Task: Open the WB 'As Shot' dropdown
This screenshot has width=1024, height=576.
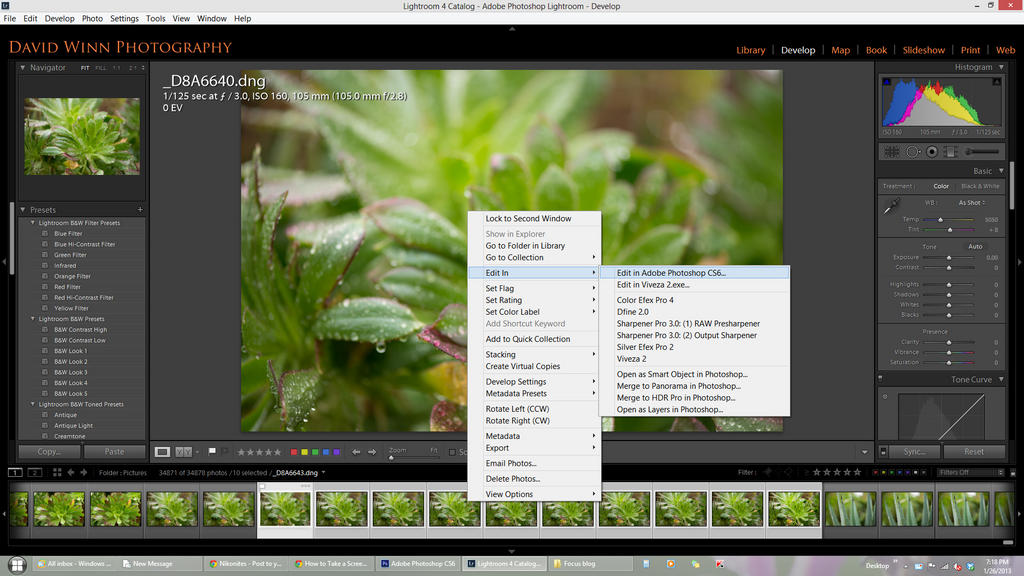Action: click(971, 203)
